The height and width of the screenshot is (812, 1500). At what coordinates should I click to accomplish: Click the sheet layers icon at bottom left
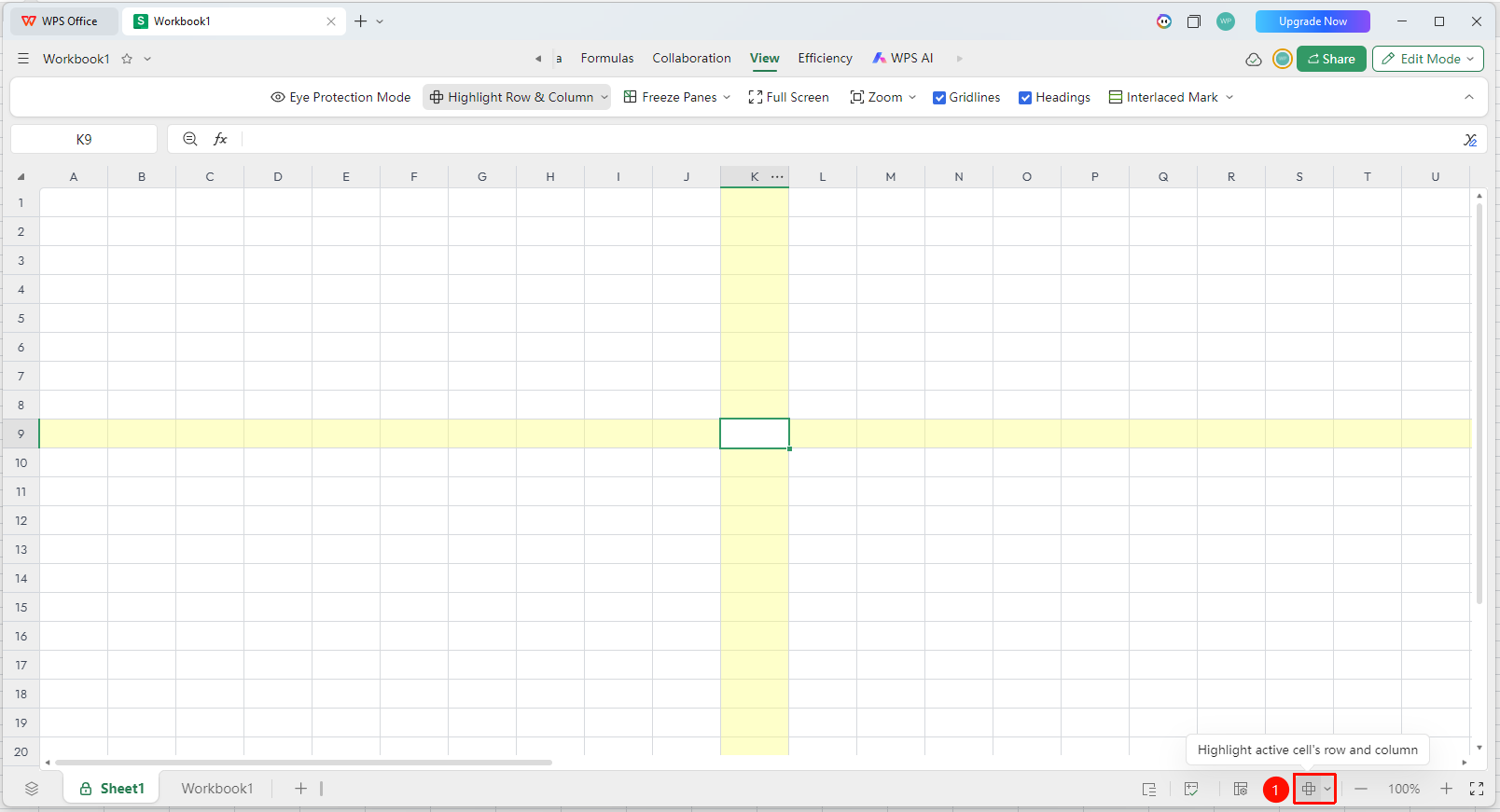coord(32,789)
